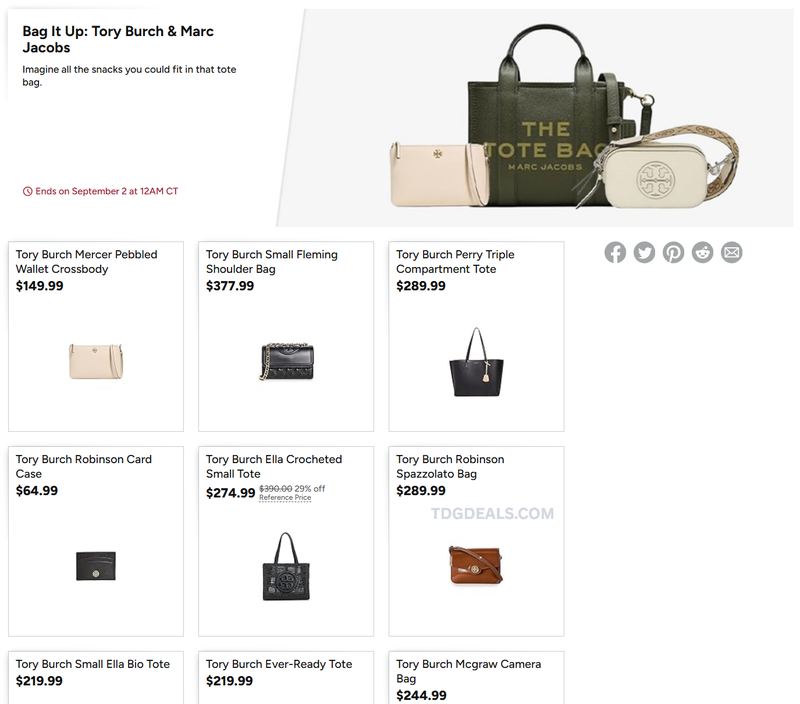Open Tory Burch Ever-Ready Tote listing

tap(279, 664)
